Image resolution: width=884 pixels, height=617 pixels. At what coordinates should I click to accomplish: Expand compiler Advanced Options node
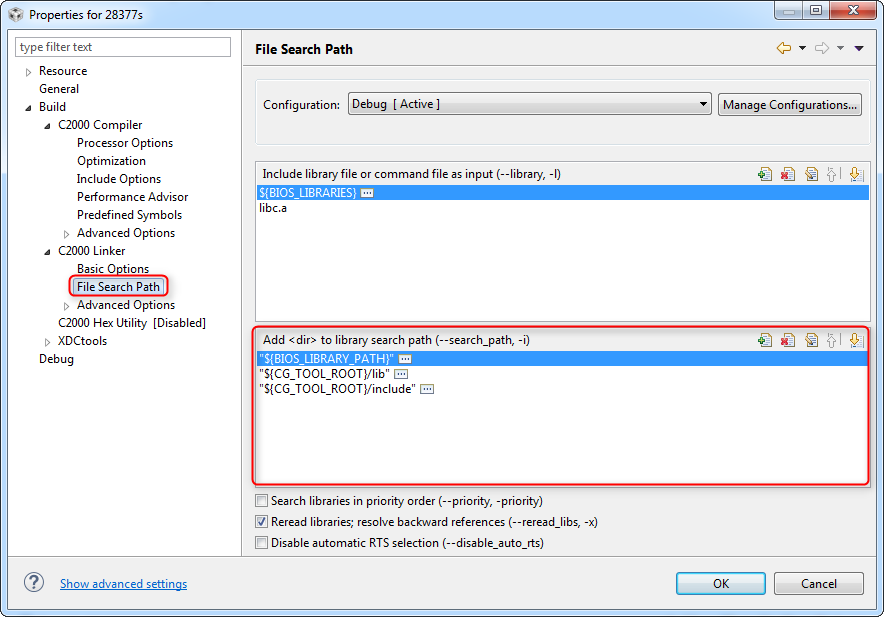click(x=67, y=233)
